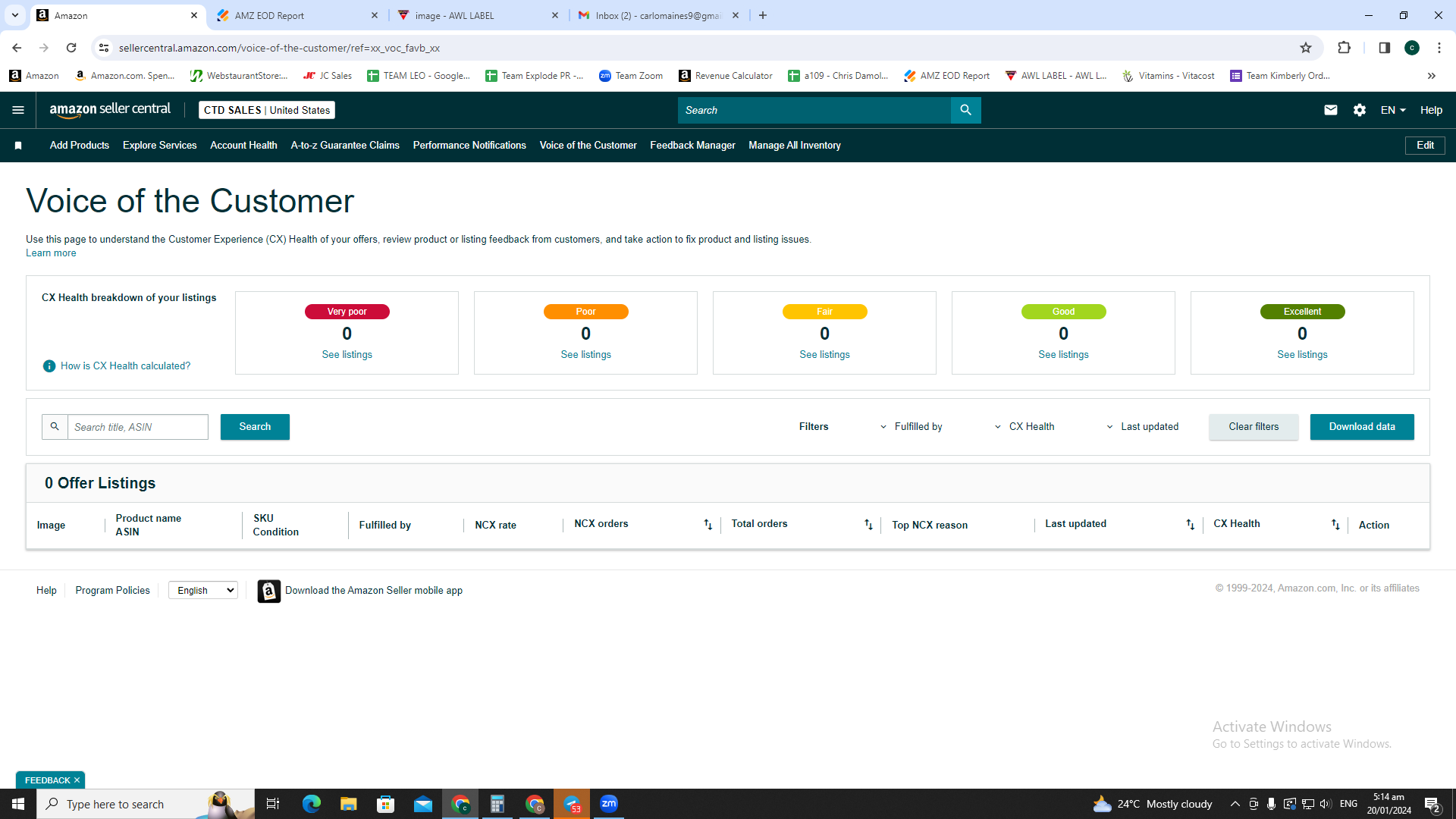The width and height of the screenshot is (1456, 819).
Task: Go back with the browser back arrow
Action: point(17,48)
